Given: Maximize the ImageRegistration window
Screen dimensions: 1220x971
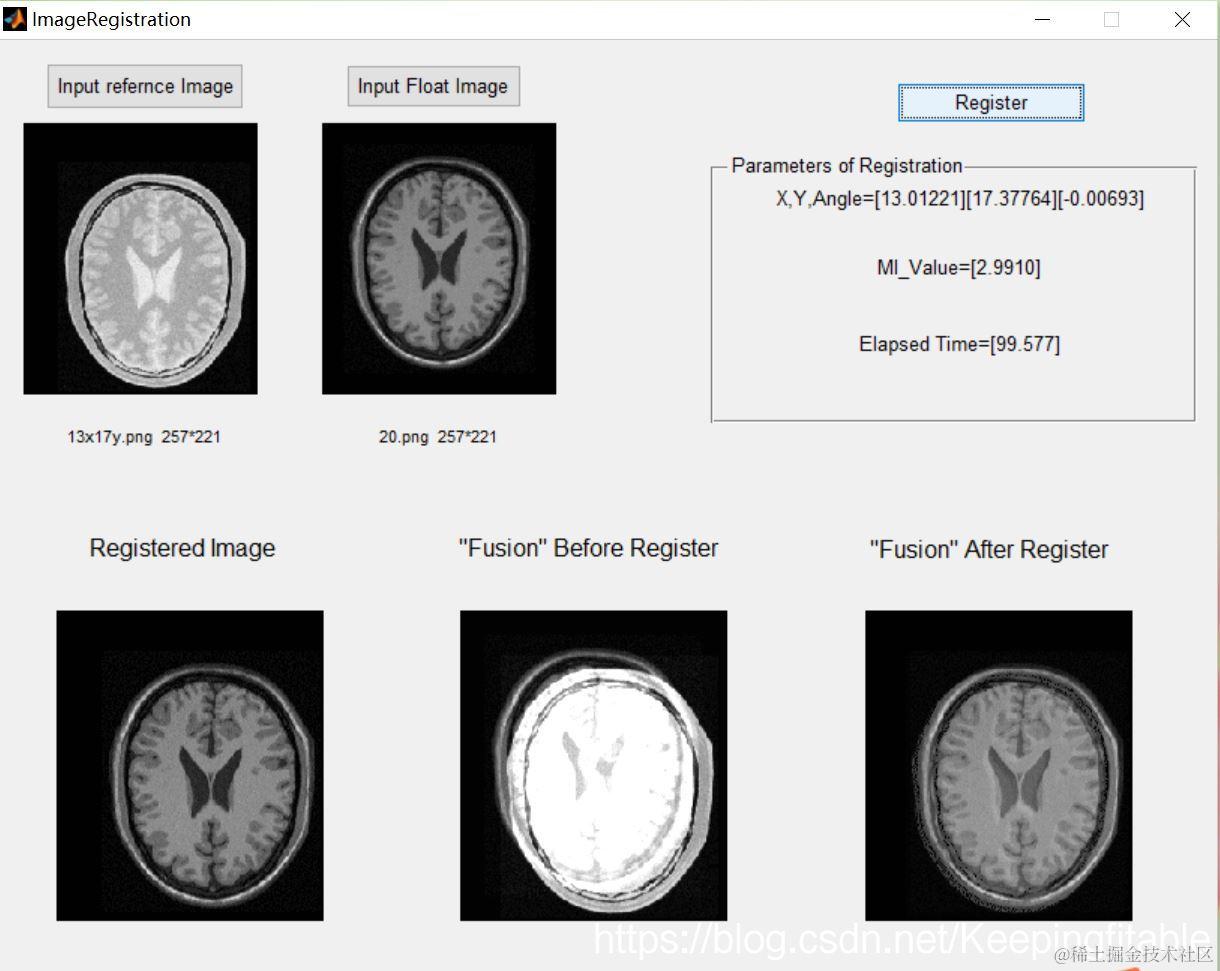Looking at the screenshot, I should [1111, 19].
